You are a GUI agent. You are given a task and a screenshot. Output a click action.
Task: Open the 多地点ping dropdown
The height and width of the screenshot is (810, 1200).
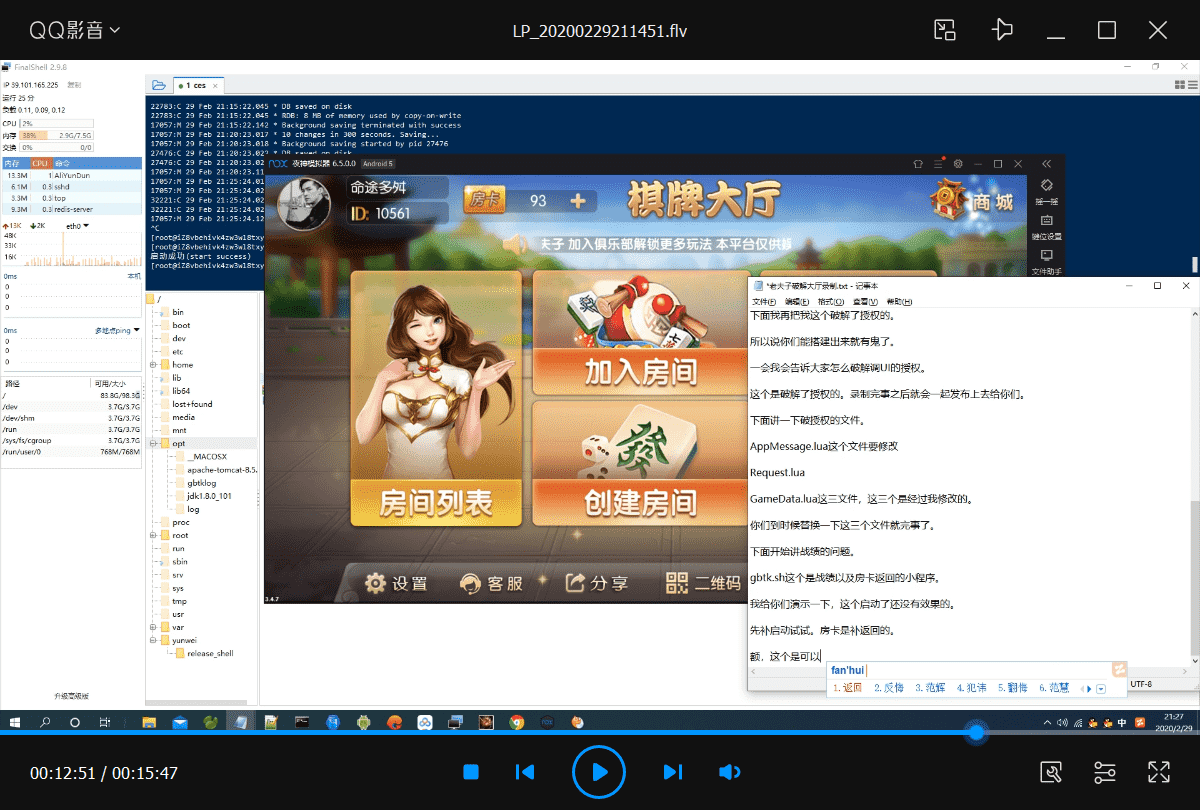click(x=117, y=329)
